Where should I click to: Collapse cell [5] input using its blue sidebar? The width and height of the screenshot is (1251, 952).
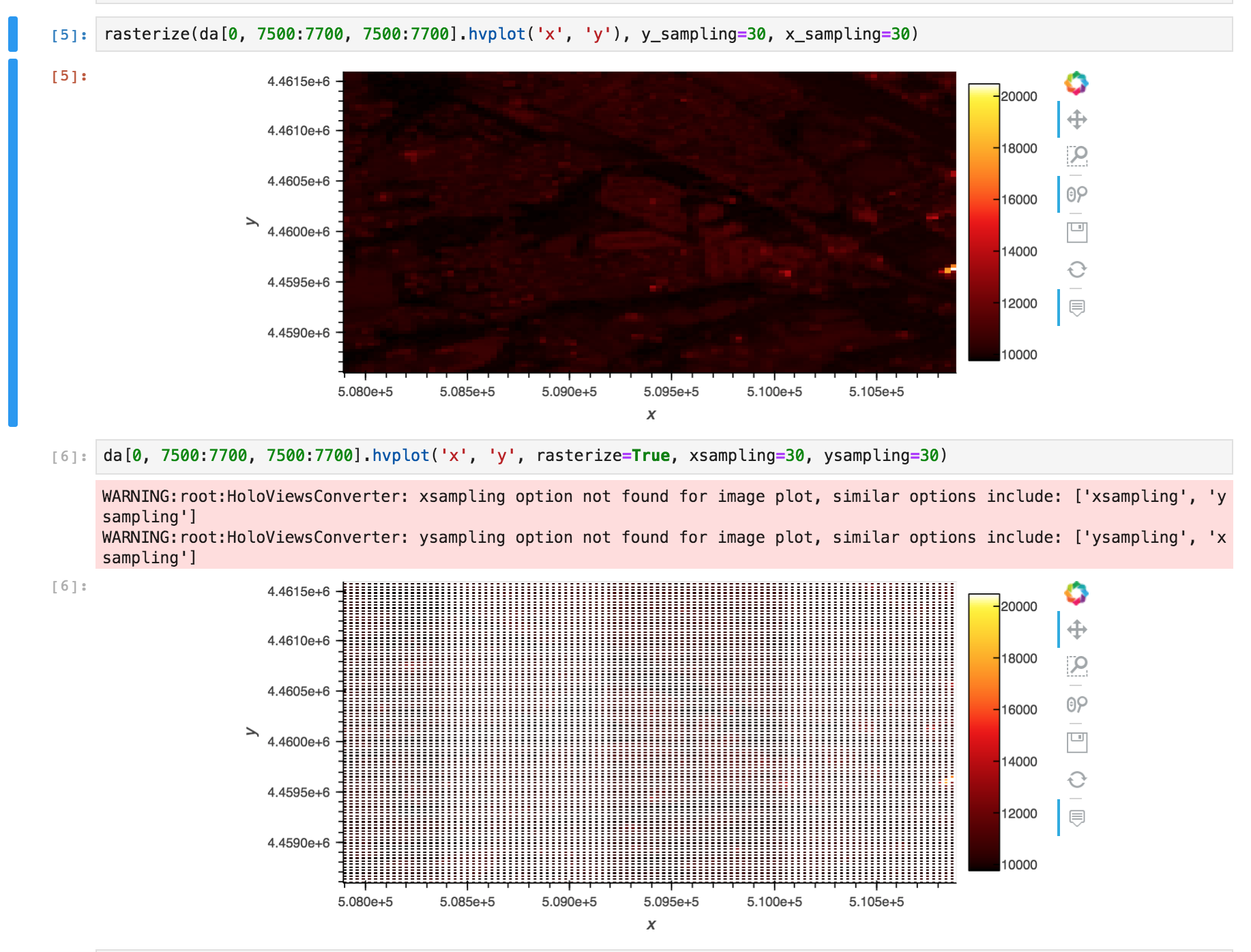(x=12, y=33)
